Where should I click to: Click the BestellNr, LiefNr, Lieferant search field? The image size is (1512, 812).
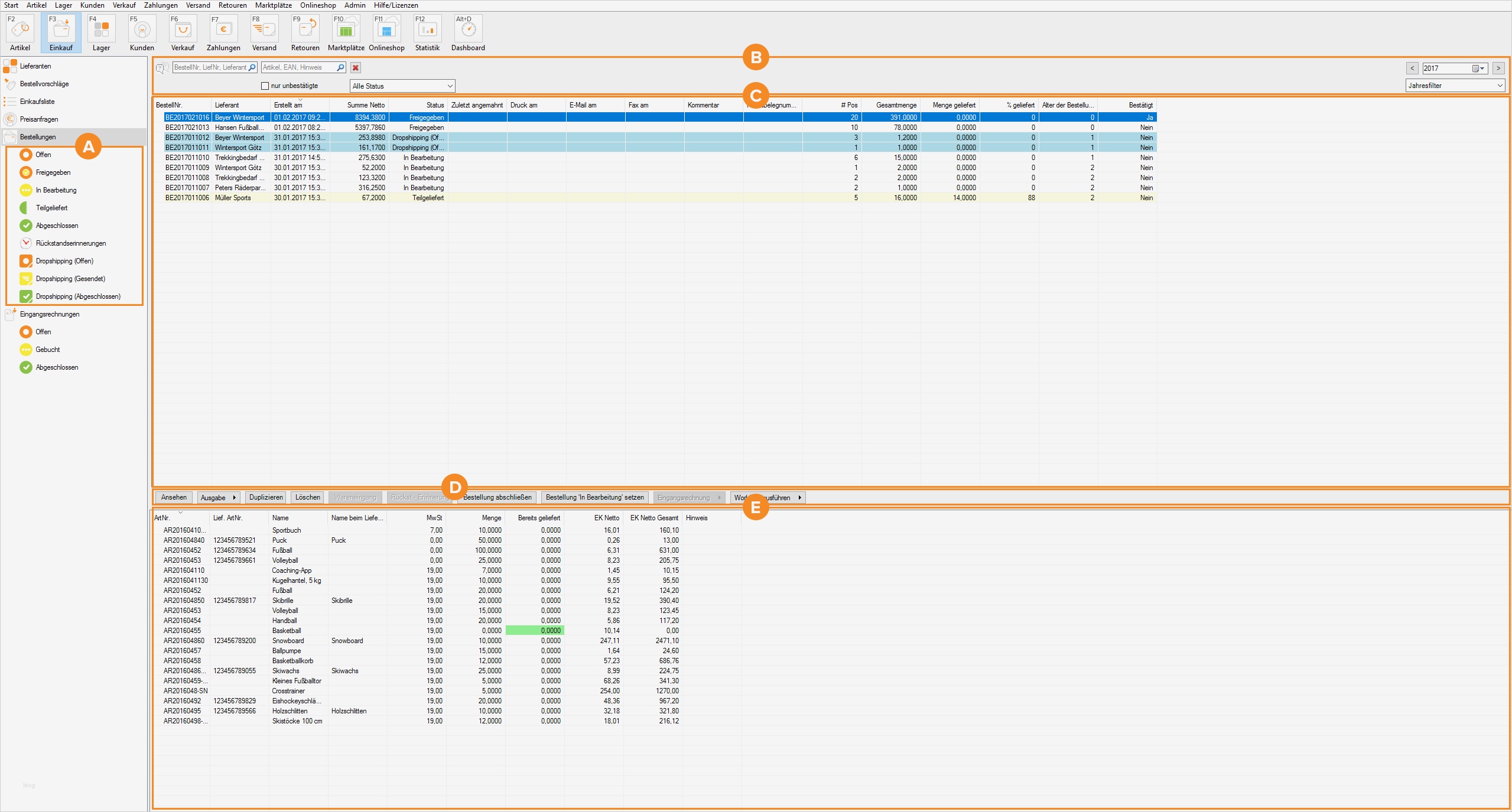click(x=210, y=68)
